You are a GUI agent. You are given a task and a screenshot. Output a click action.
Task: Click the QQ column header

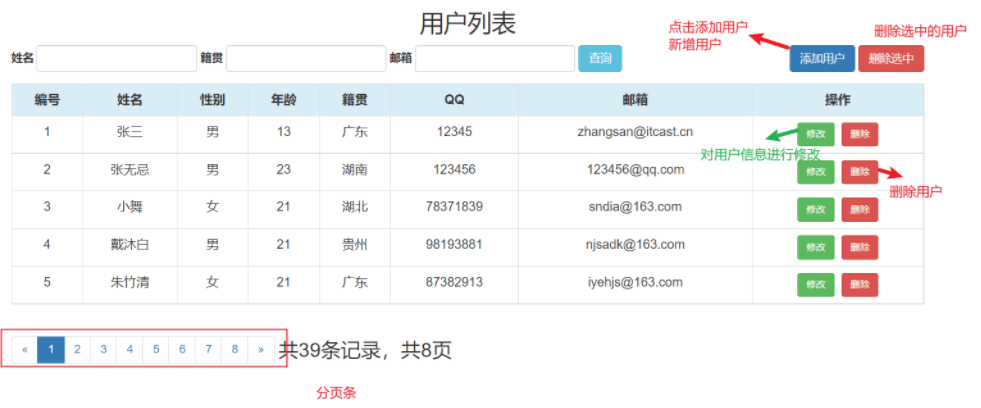pyautogui.click(x=454, y=99)
